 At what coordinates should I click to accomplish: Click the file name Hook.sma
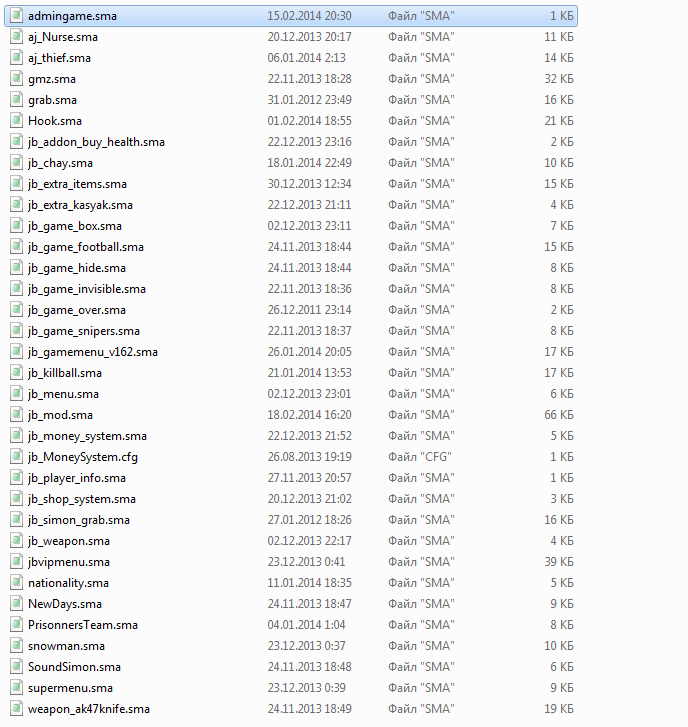click(55, 121)
